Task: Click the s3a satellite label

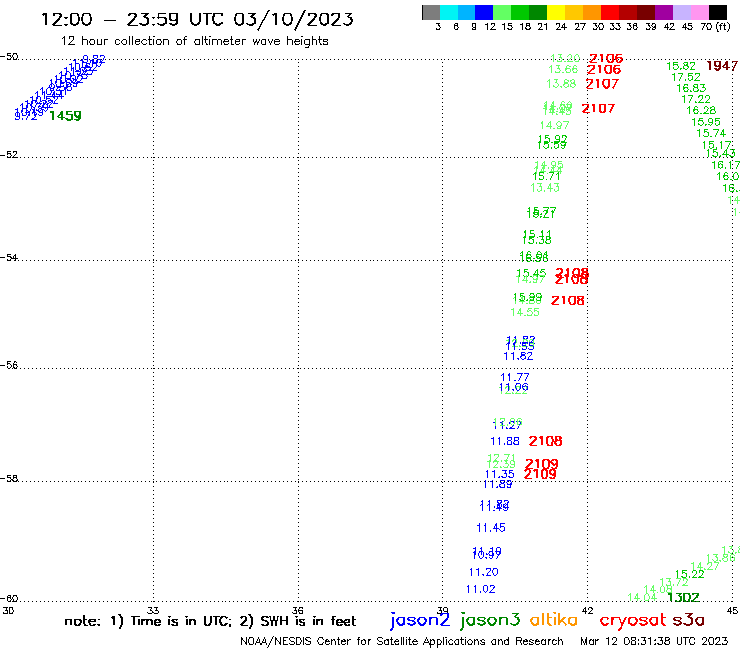Action: [689, 620]
